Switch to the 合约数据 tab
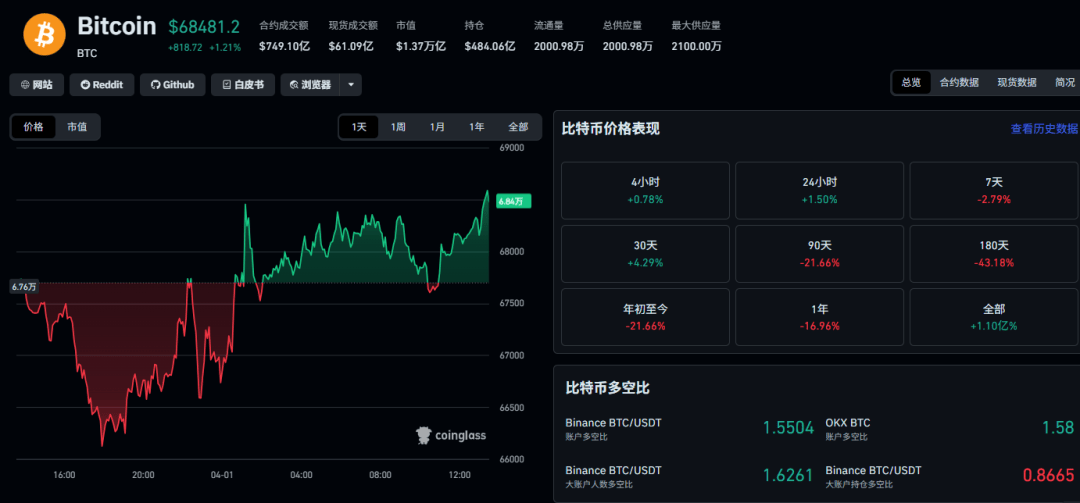The width and height of the screenshot is (1080, 503). (x=959, y=83)
